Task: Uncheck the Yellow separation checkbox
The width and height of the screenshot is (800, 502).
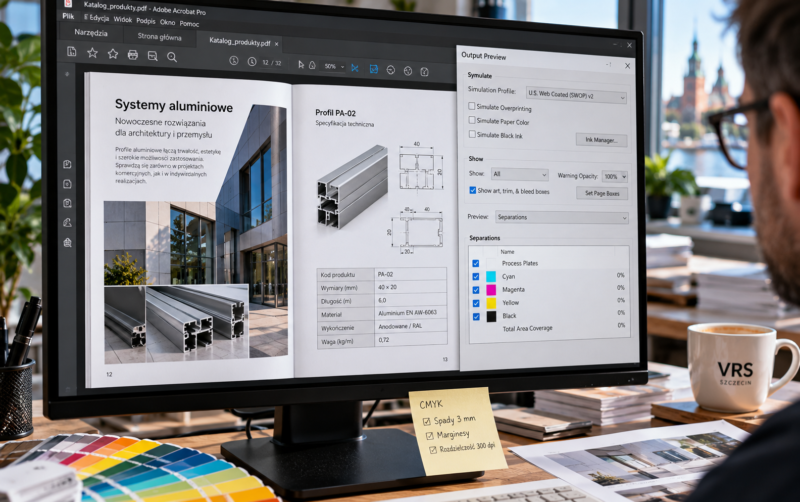Action: (x=476, y=303)
